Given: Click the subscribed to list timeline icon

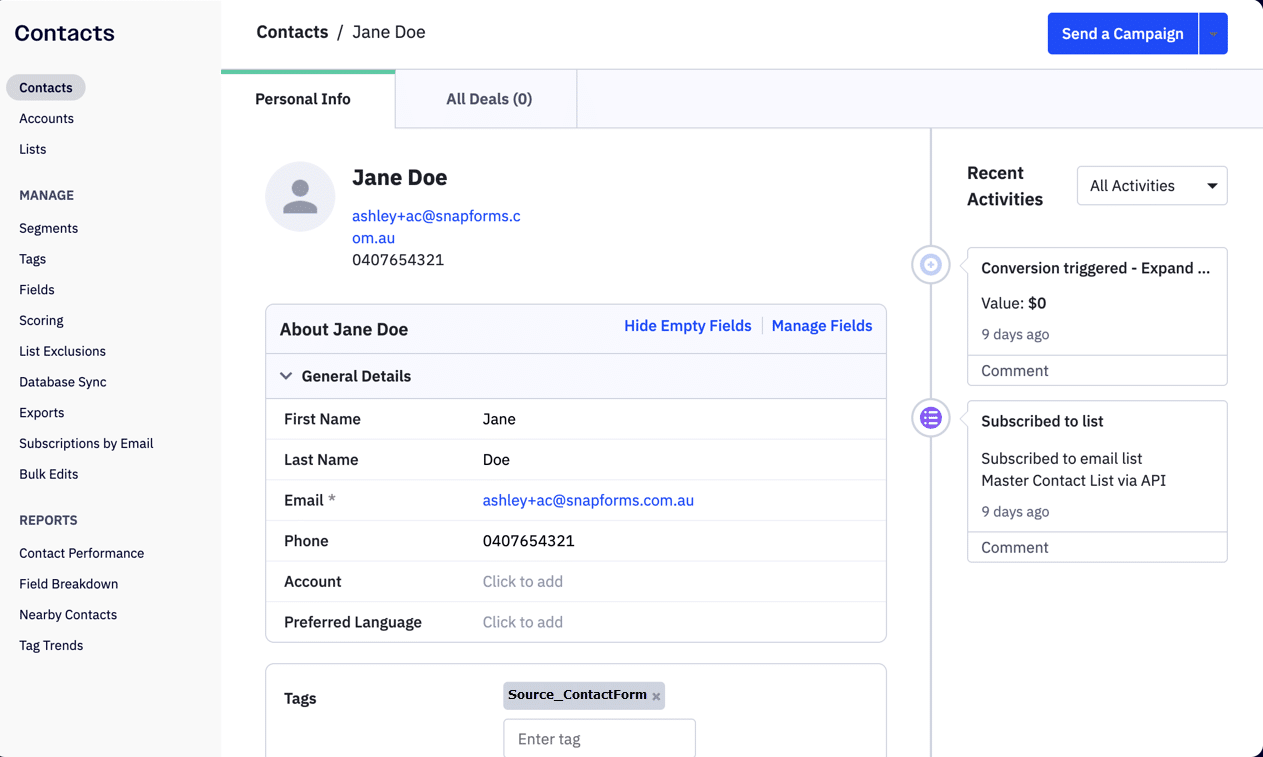Looking at the screenshot, I should point(931,418).
